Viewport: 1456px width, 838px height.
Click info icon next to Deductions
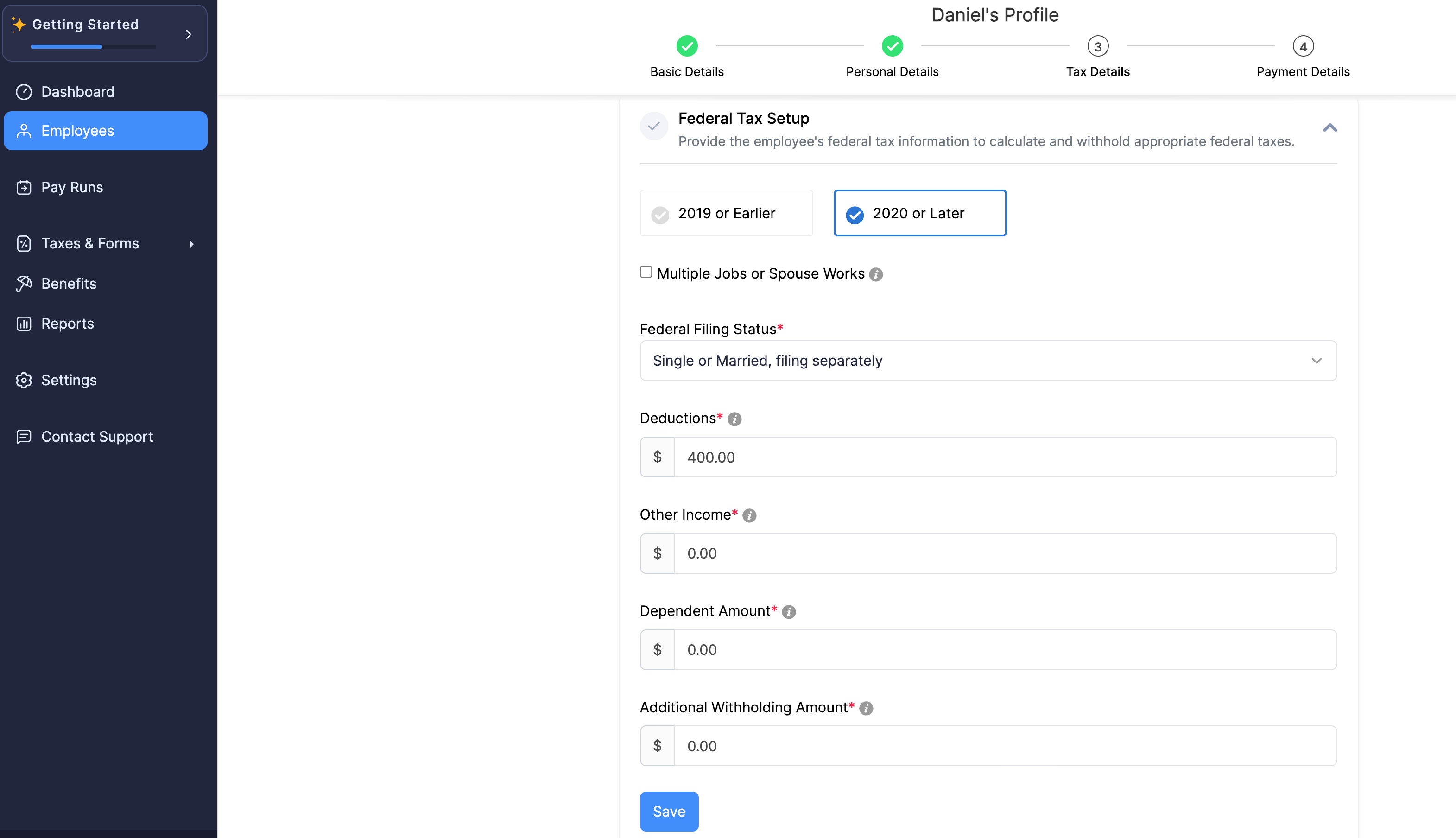tap(734, 419)
